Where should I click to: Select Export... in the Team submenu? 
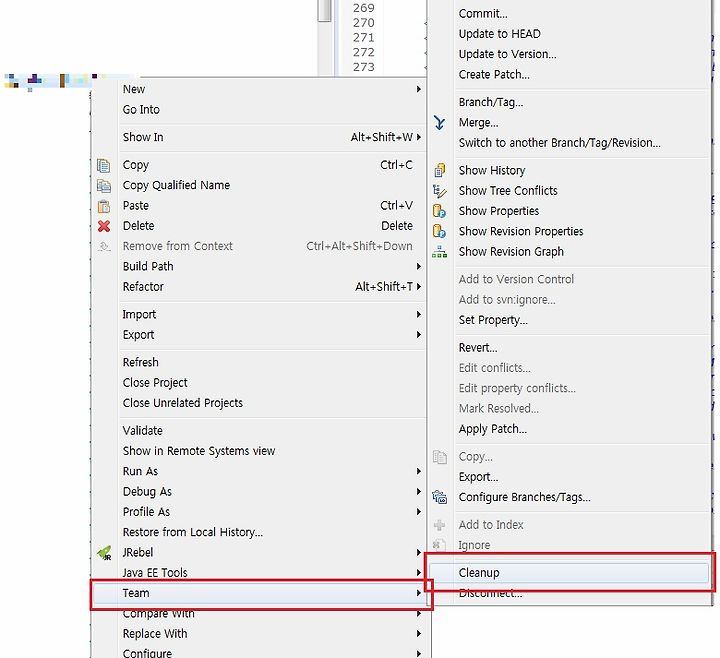pyautogui.click(x=478, y=477)
